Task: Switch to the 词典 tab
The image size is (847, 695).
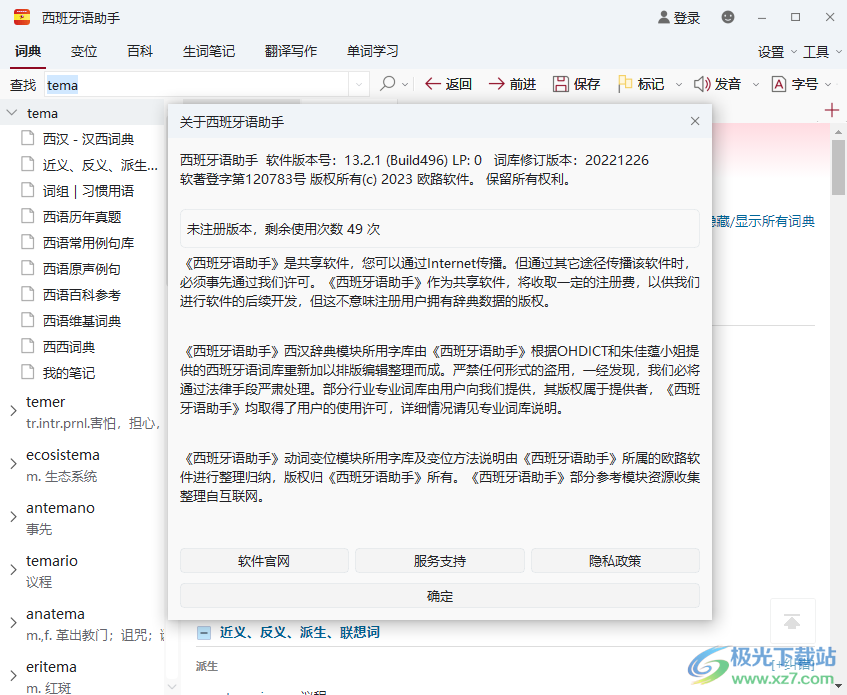Action: coord(28,51)
